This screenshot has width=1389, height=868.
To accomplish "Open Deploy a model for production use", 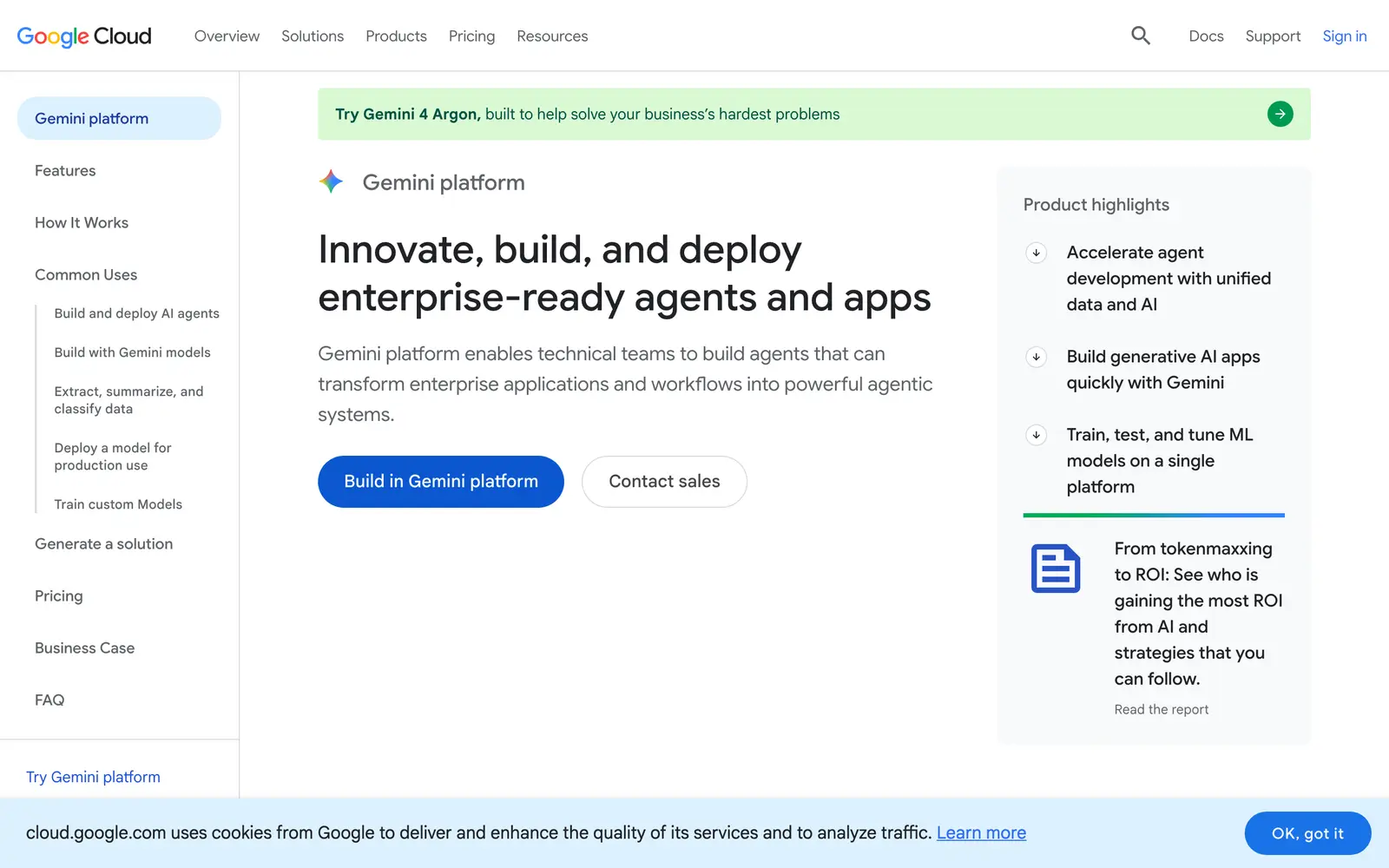I will coord(113,457).
